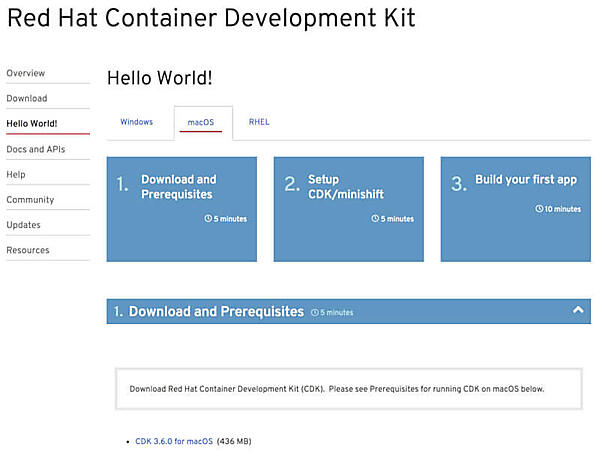Go to Download in the sidebar
Image resolution: width=600 pixels, height=451 pixels.
[x=27, y=98]
